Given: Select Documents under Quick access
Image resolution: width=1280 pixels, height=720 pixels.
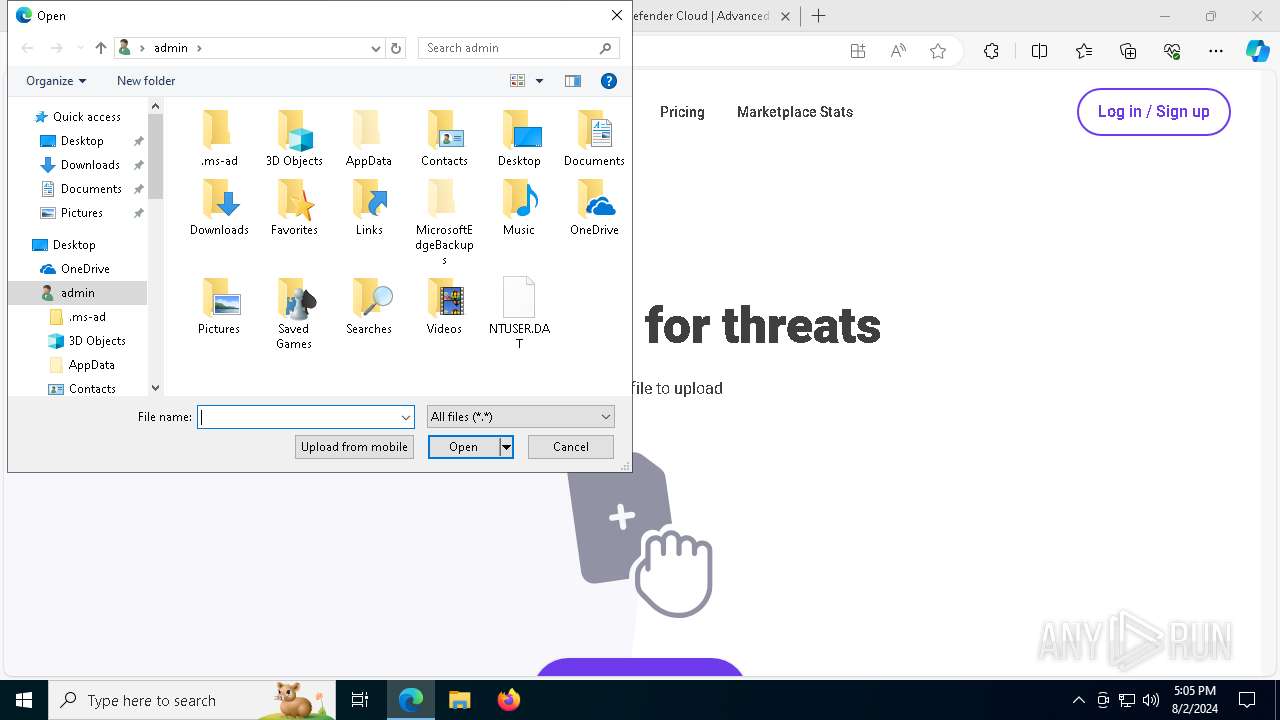Looking at the screenshot, I should [x=91, y=189].
